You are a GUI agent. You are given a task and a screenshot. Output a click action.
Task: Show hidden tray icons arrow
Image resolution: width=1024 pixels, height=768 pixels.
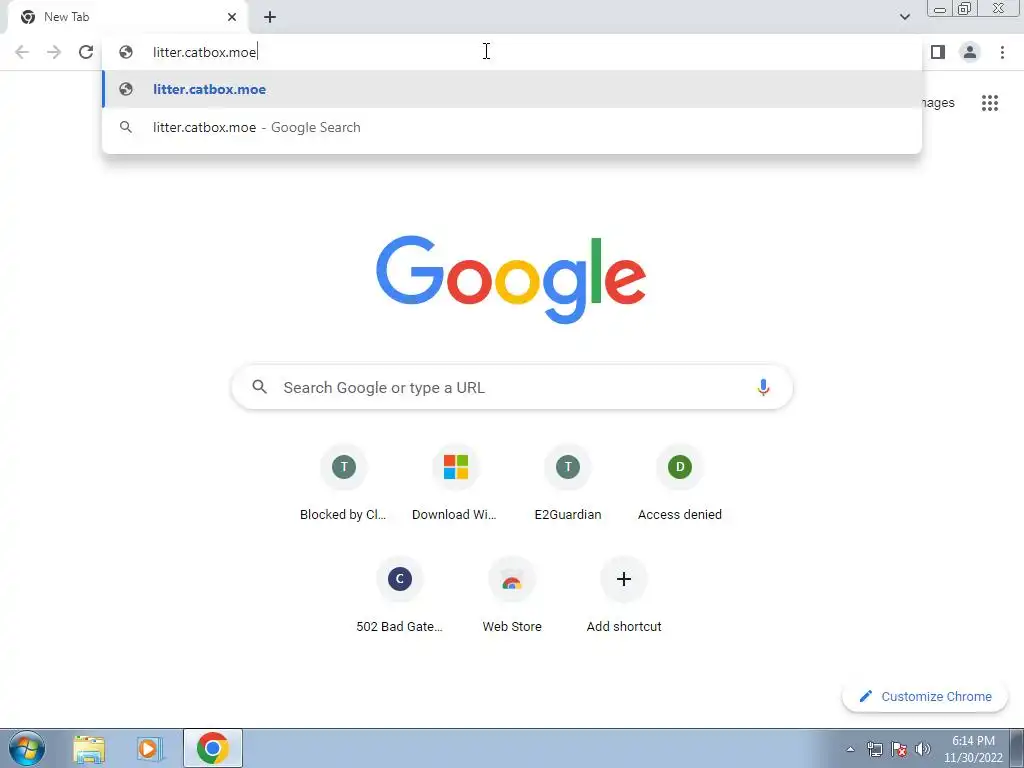tap(850, 749)
